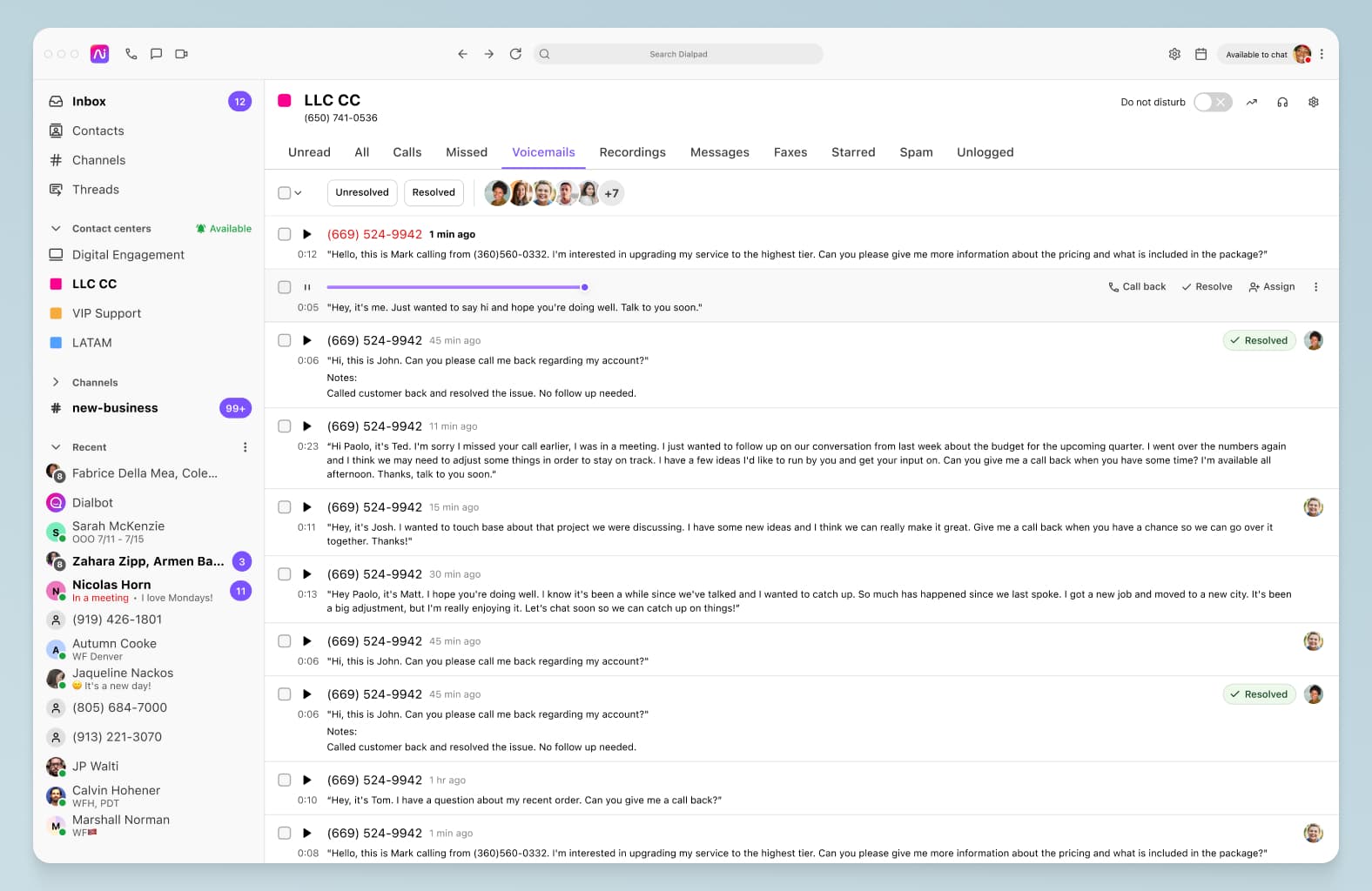1372x891 pixels.
Task: Collapse the Contact centers section
Action: 56,229
